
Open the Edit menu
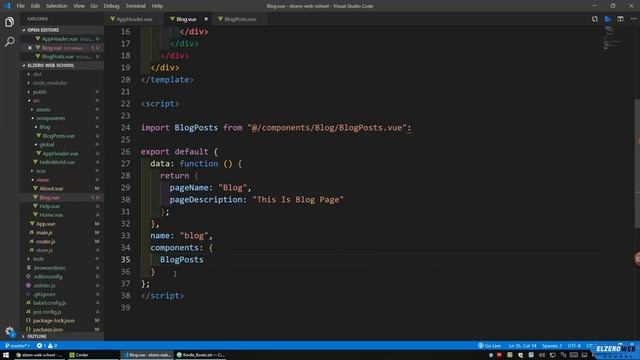coord(36,6)
